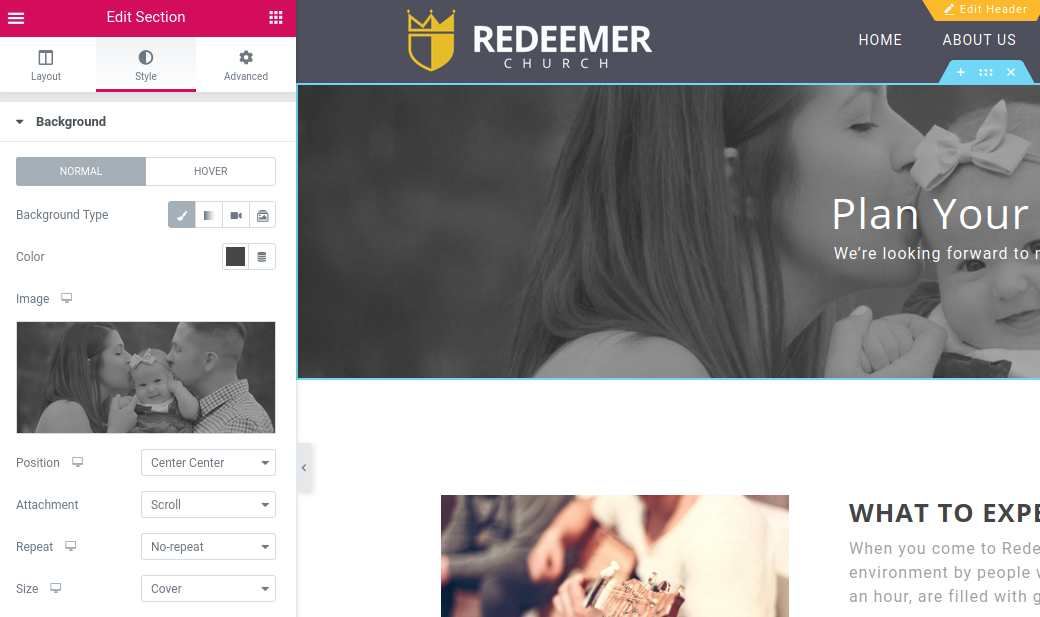Open the hamburger menu in Elementor panel
Screen dimensions: 1040x617
[x=16, y=18]
